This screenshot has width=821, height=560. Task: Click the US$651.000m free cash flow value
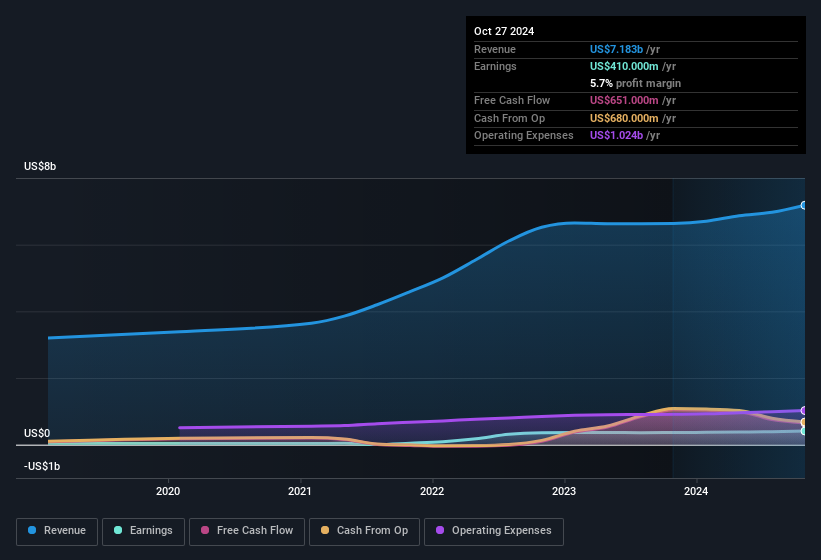tap(624, 100)
